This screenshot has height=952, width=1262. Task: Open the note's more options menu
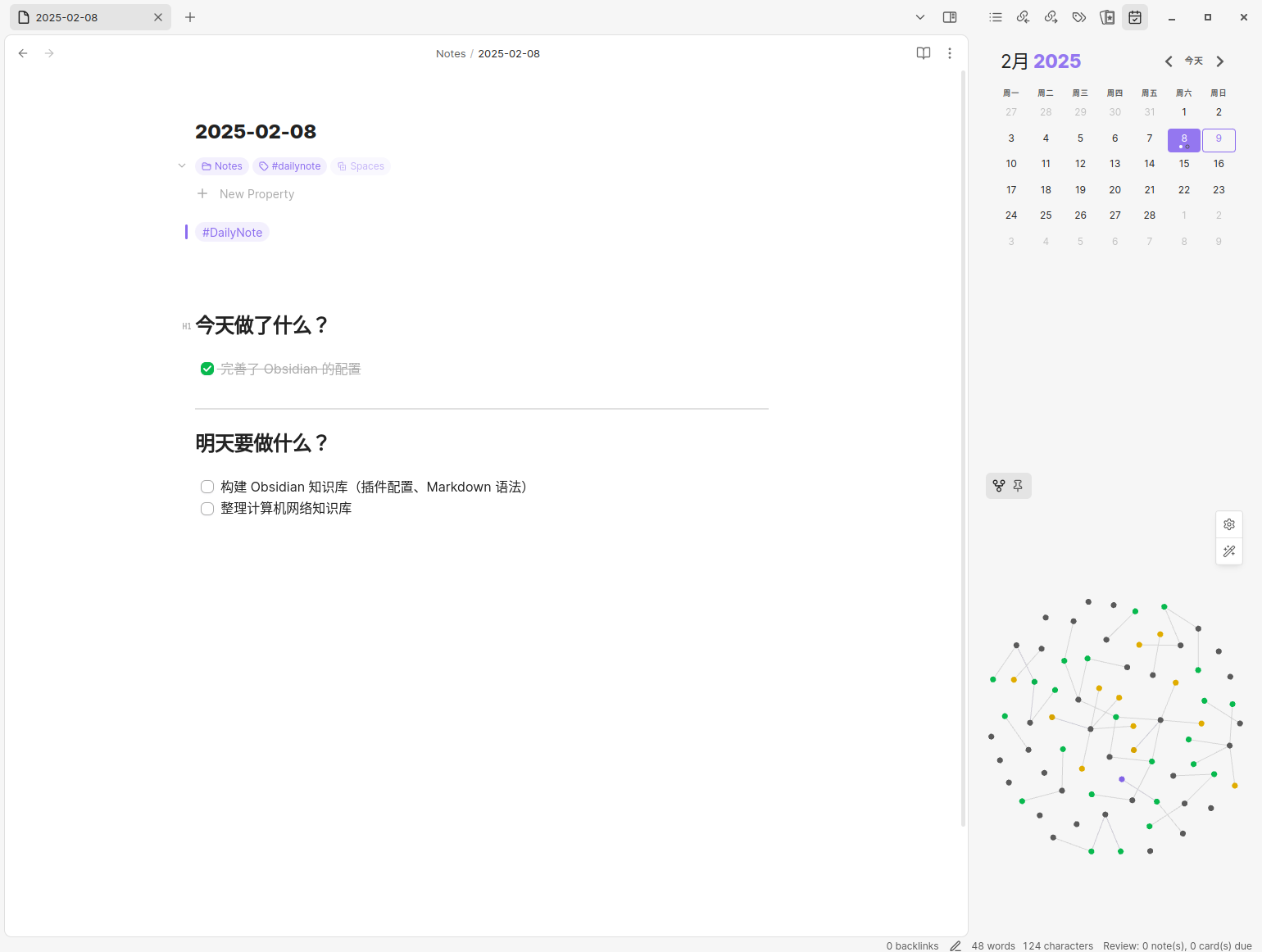(950, 53)
